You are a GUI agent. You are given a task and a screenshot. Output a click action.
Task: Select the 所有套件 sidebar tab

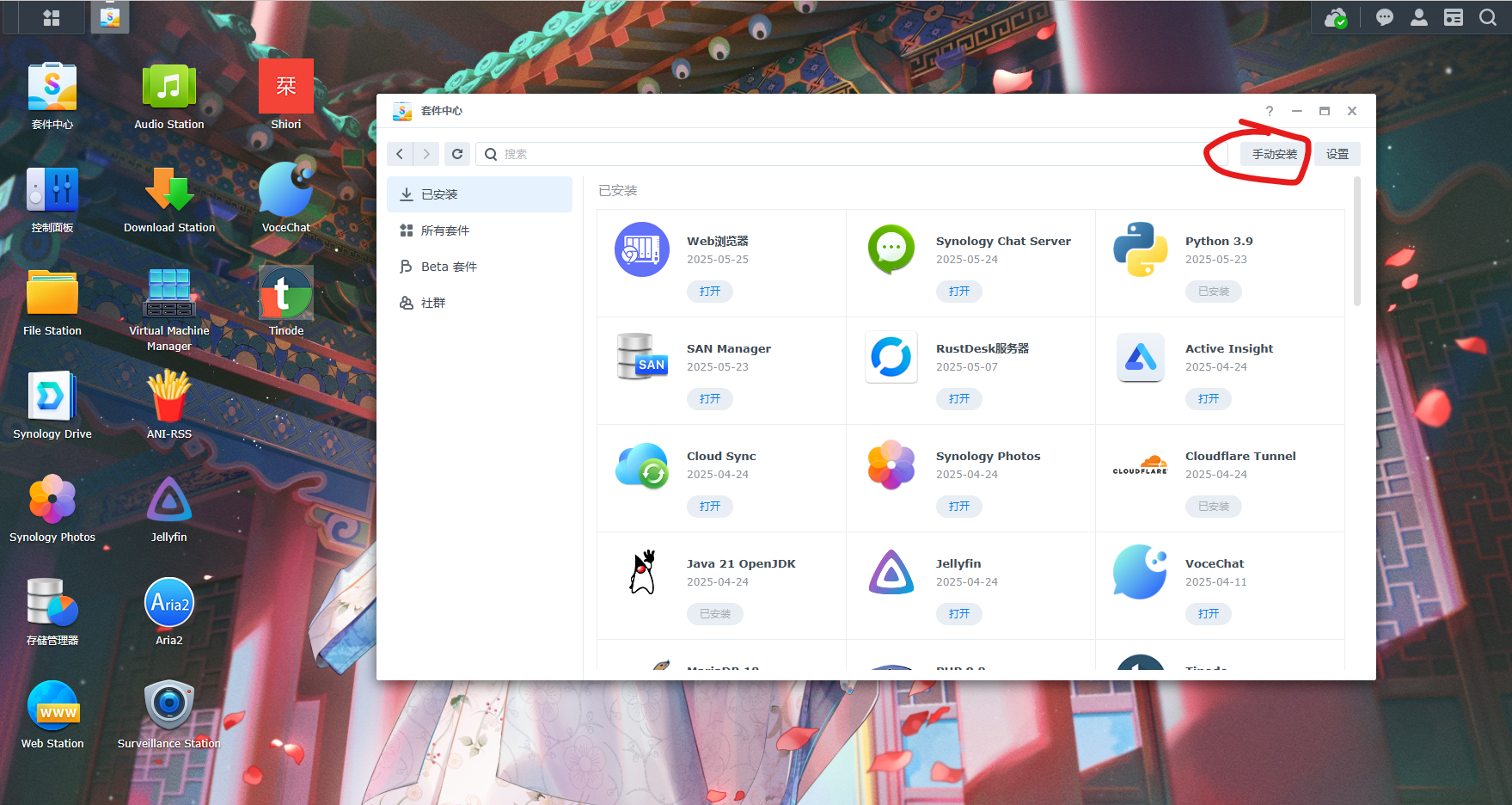[480, 230]
